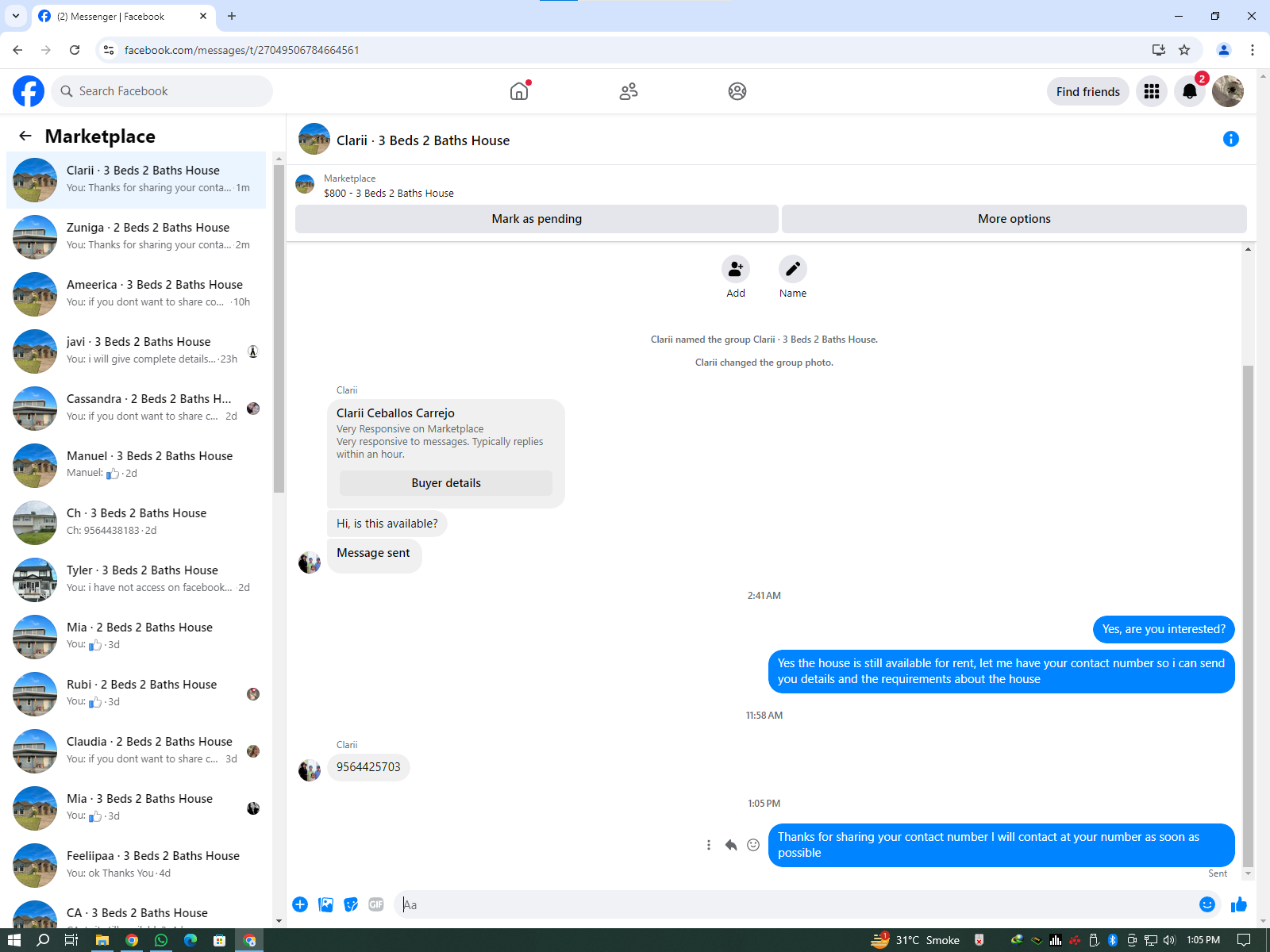Open the account profile picture menu
The height and width of the screenshot is (952, 1270).
coord(1228,91)
